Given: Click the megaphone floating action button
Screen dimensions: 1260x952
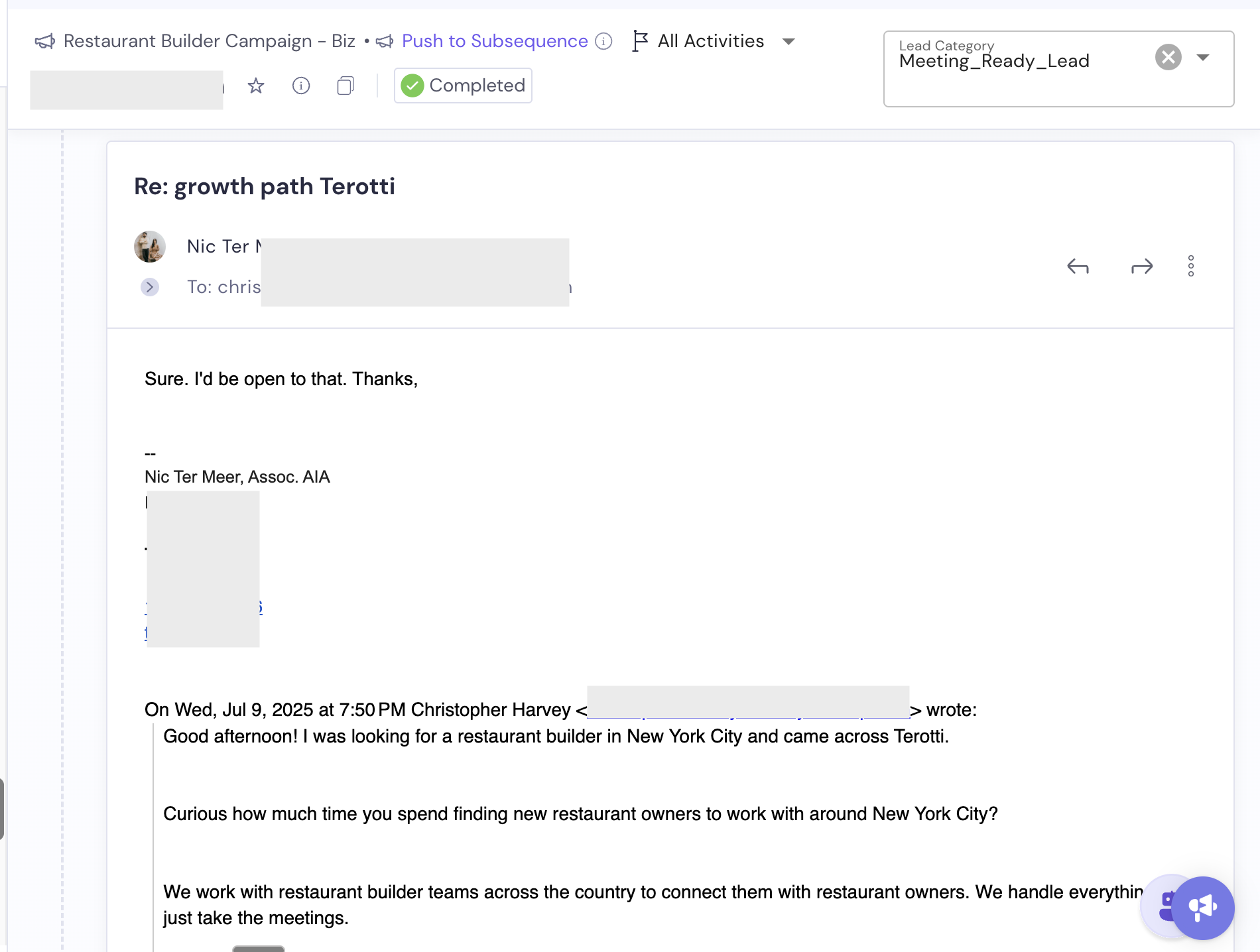Looking at the screenshot, I should click(1202, 908).
